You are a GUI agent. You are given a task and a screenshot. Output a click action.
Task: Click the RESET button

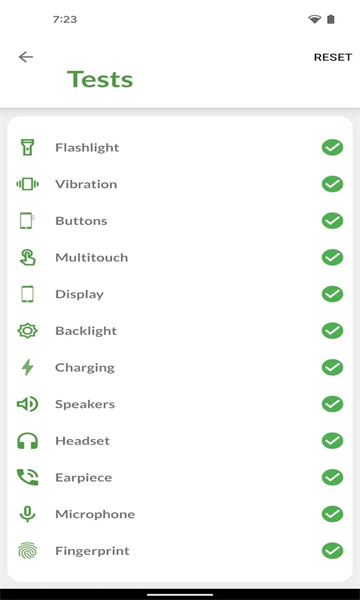332,57
